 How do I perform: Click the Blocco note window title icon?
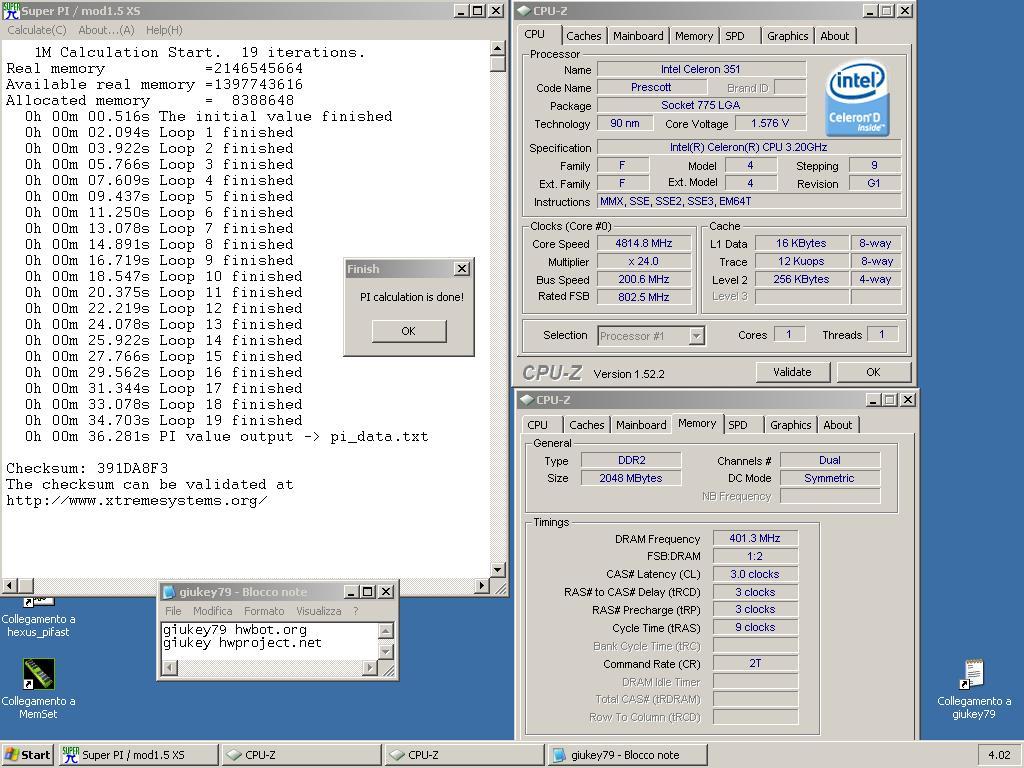click(169, 592)
